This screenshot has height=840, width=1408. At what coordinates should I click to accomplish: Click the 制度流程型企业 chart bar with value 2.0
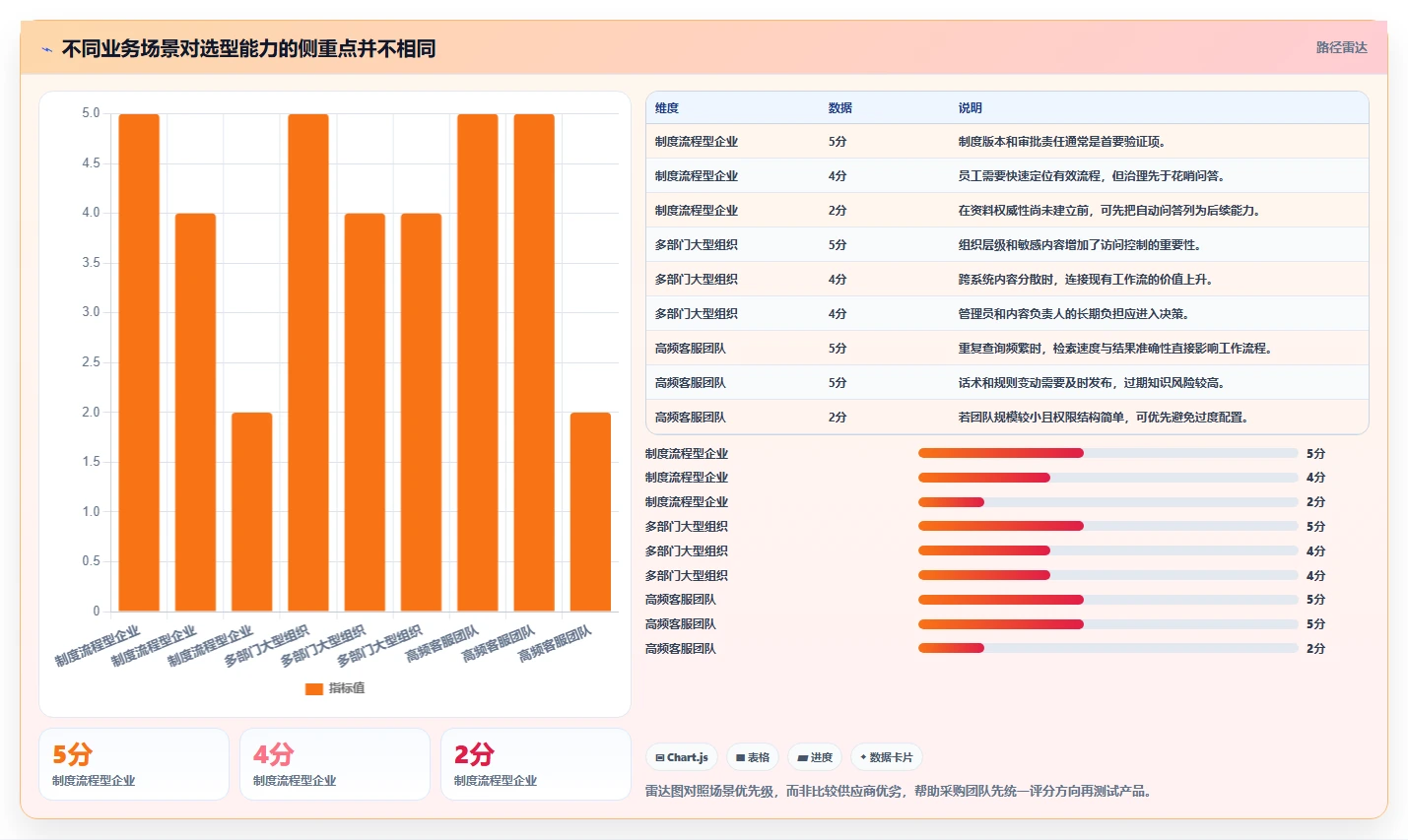252,512
